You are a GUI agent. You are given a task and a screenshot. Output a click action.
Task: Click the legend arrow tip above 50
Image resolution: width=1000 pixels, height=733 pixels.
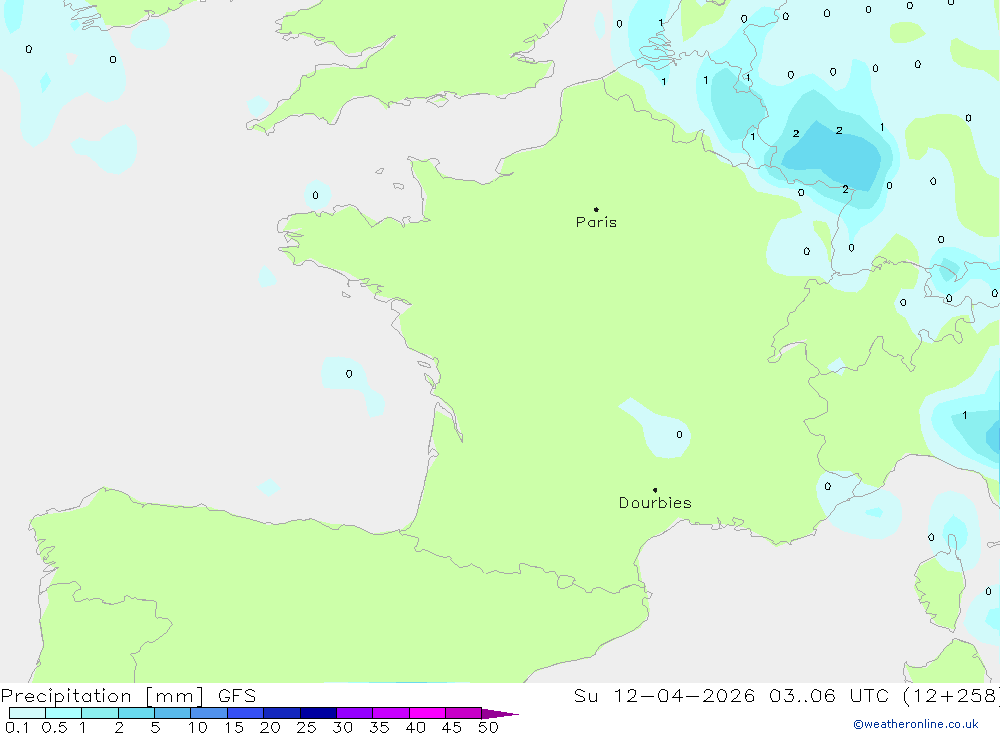click(x=501, y=713)
